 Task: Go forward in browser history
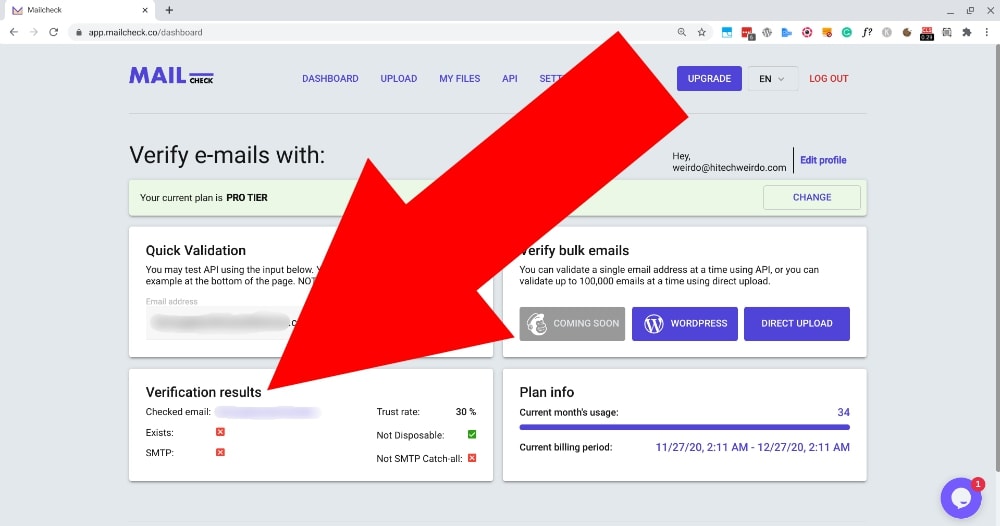click(34, 32)
